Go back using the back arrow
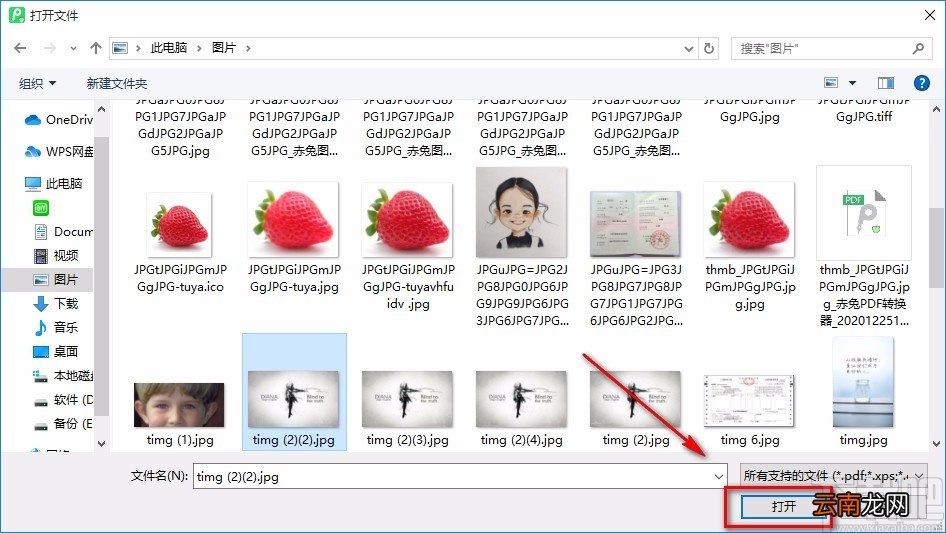Image resolution: width=946 pixels, height=533 pixels. tap(20, 48)
